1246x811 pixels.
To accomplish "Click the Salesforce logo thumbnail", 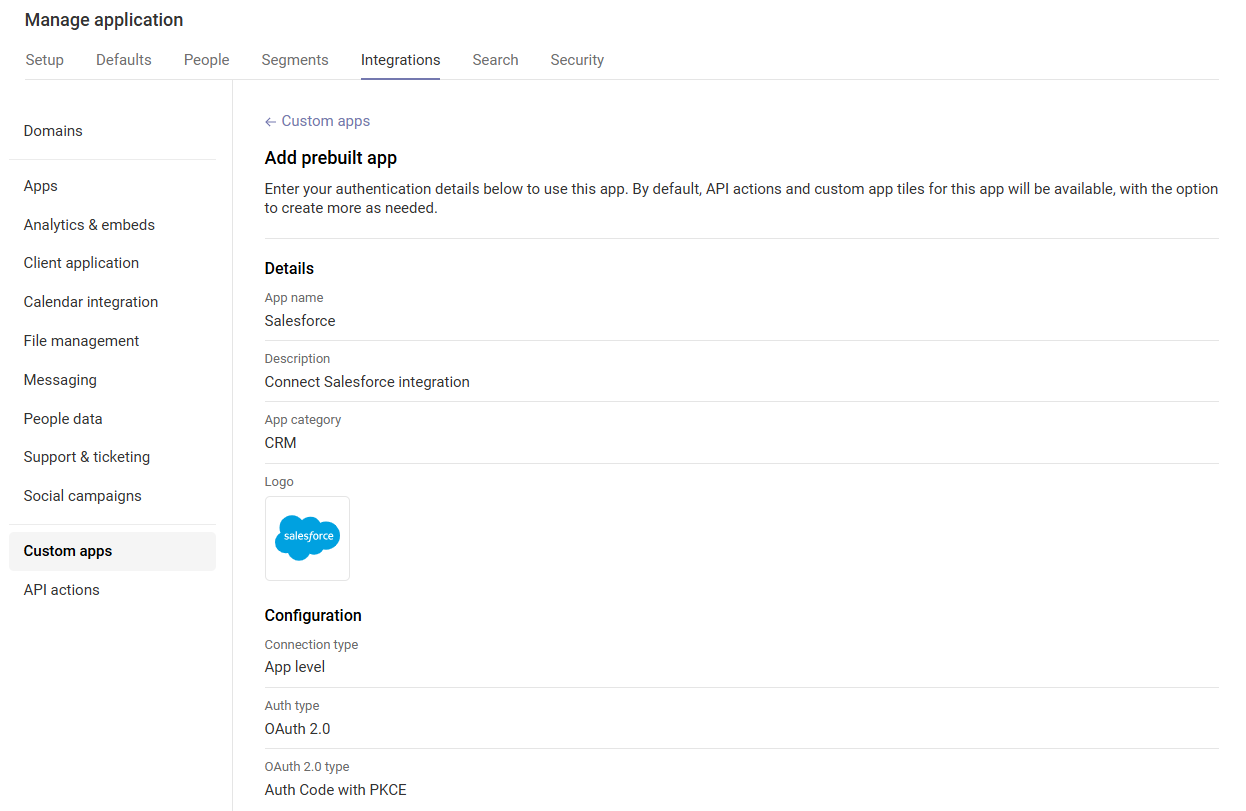I will click(307, 538).
